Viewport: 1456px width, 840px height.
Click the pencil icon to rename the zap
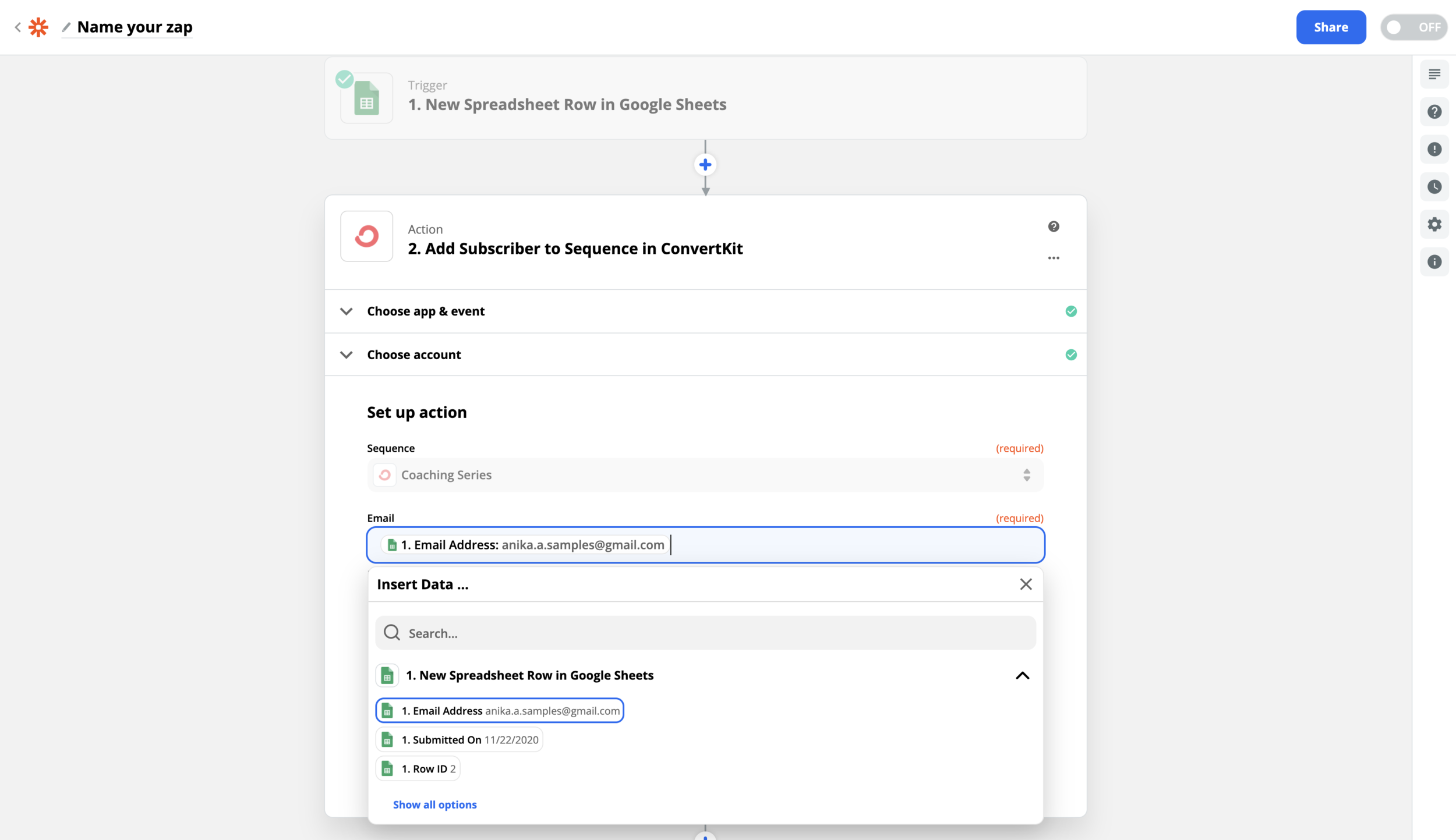[66, 27]
